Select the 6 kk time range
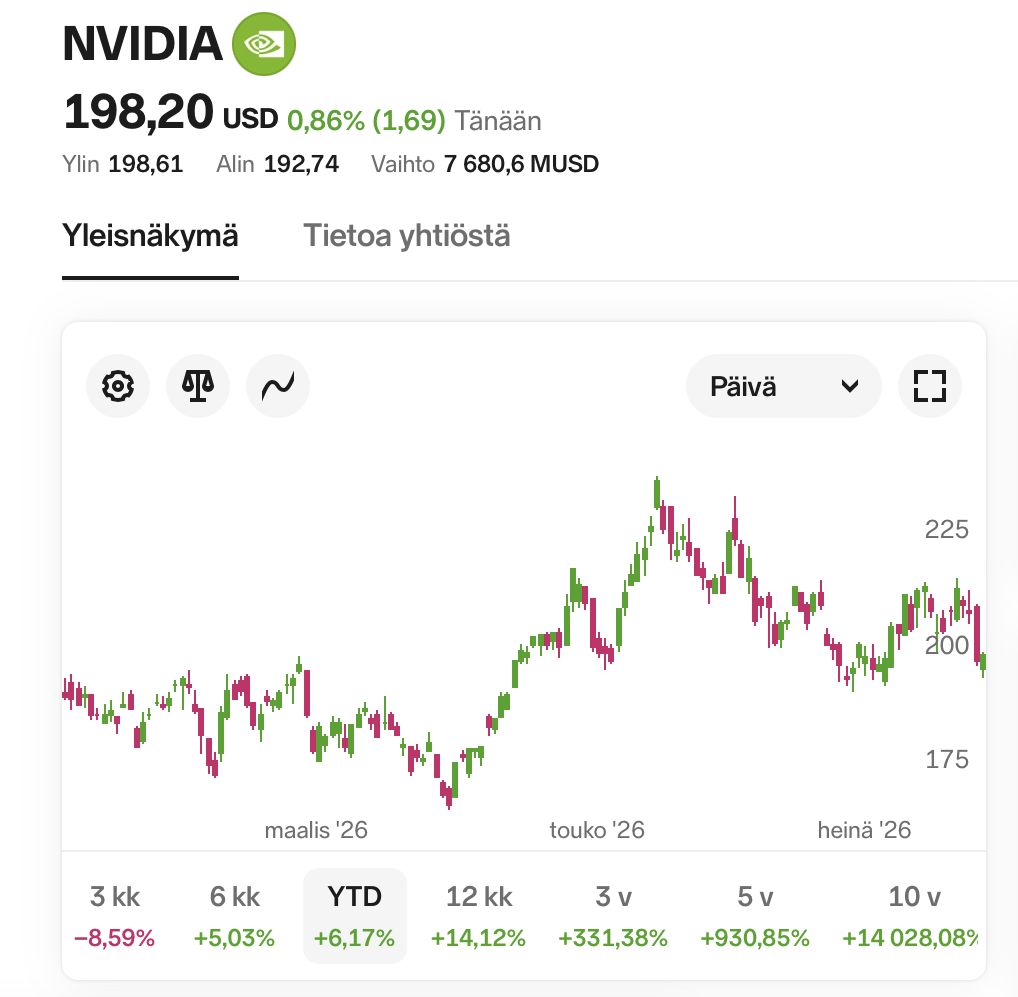The image size is (1018, 997). 234,915
